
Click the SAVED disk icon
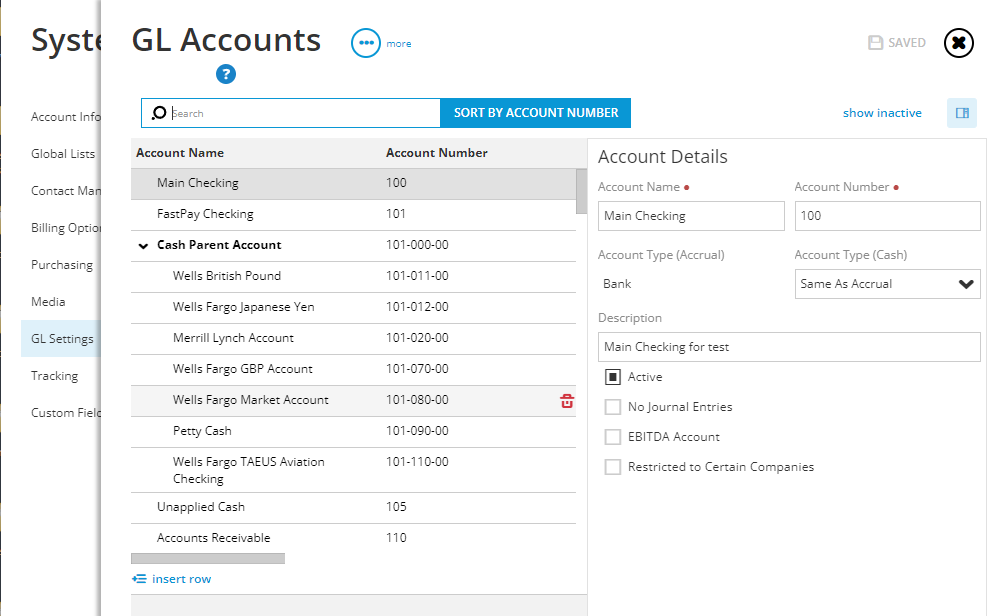[875, 42]
